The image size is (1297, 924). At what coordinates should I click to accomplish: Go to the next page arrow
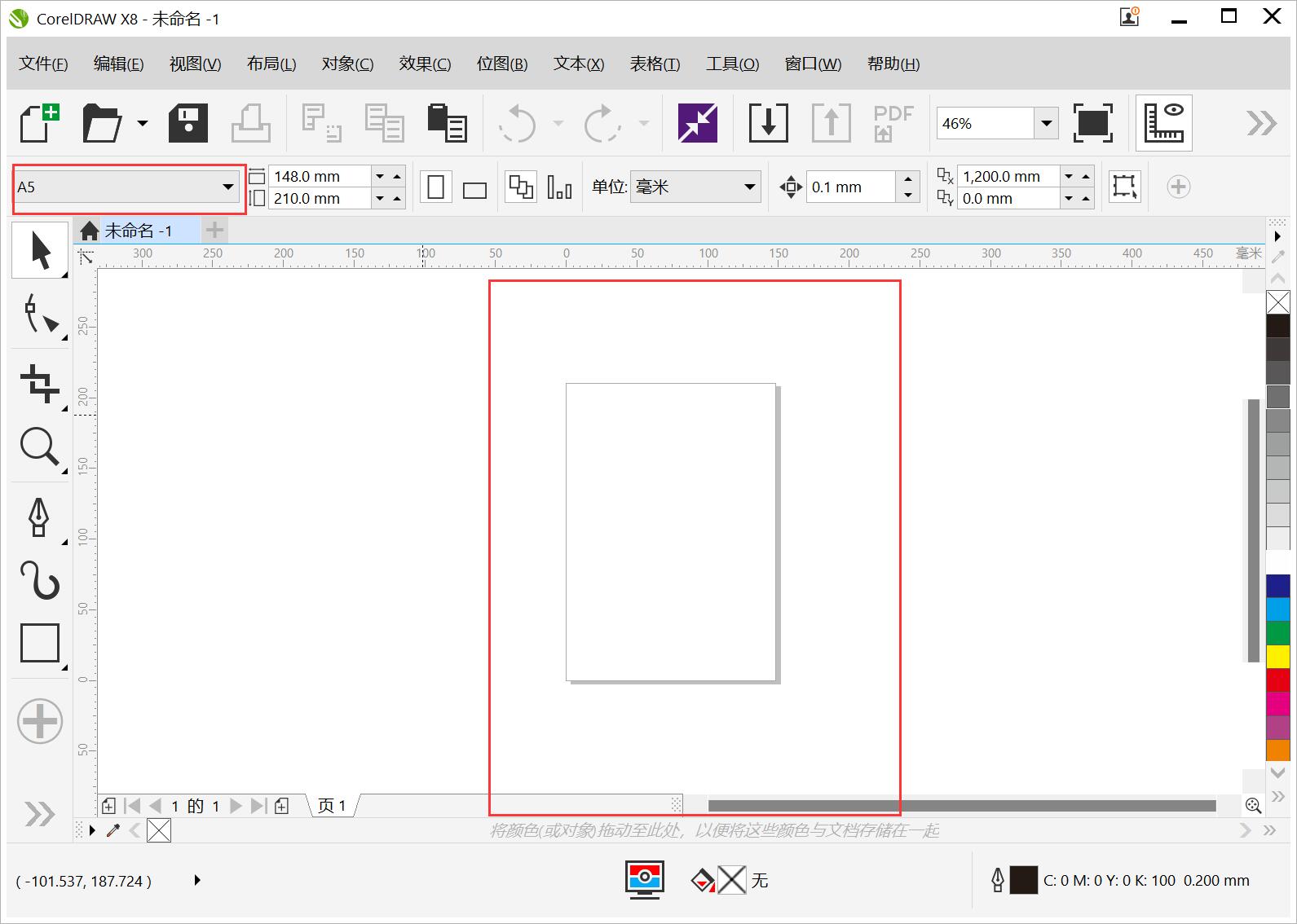coord(236,806)
